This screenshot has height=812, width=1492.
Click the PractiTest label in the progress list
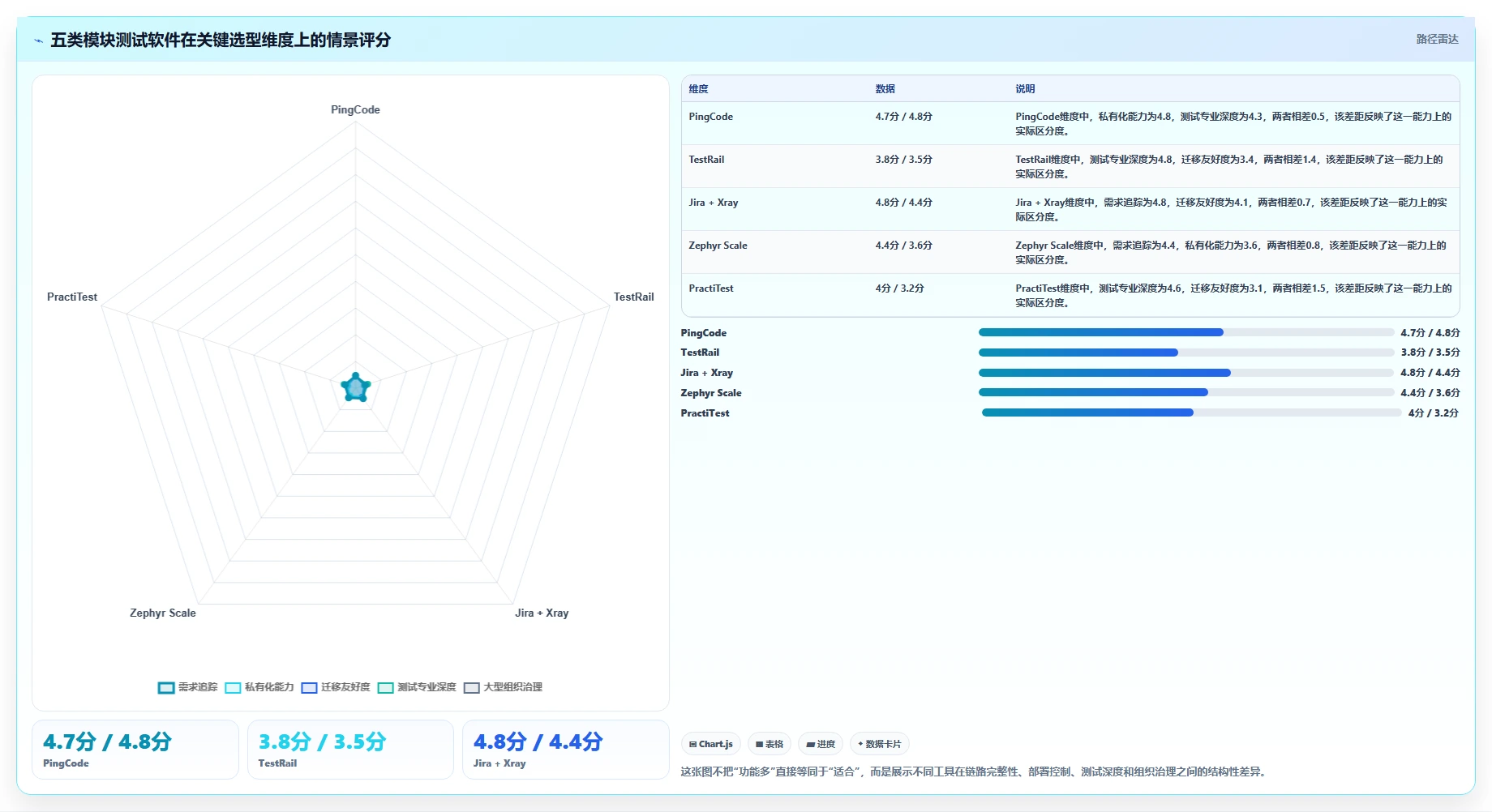coord(705,413)
